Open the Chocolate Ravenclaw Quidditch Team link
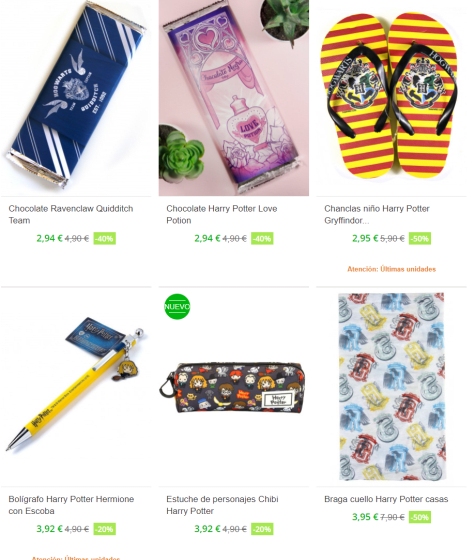 [71, 214]
